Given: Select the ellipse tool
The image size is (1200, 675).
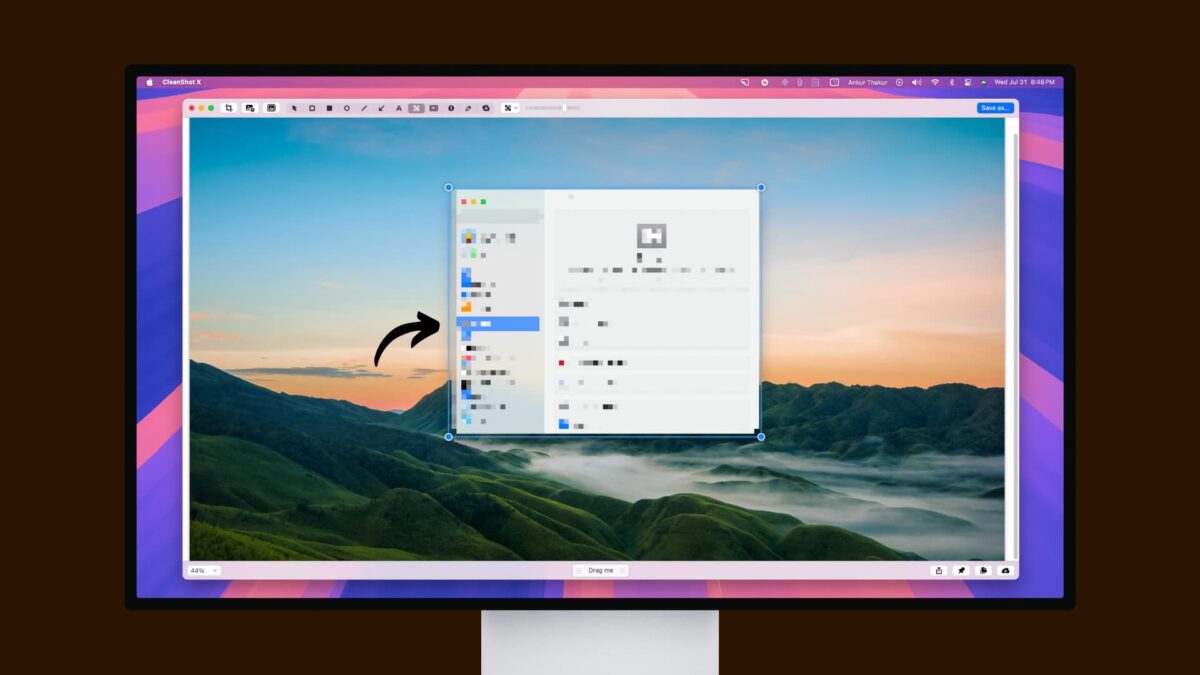Looking at the screenshot, I should tap(347, 108).
